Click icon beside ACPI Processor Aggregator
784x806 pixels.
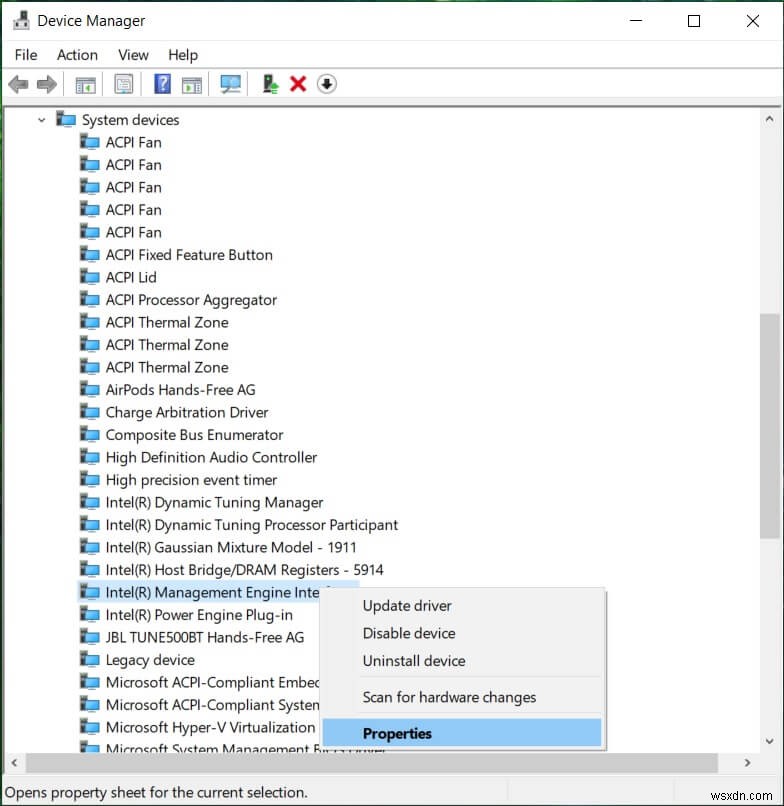pyautogui.click(x=90, y=300)
